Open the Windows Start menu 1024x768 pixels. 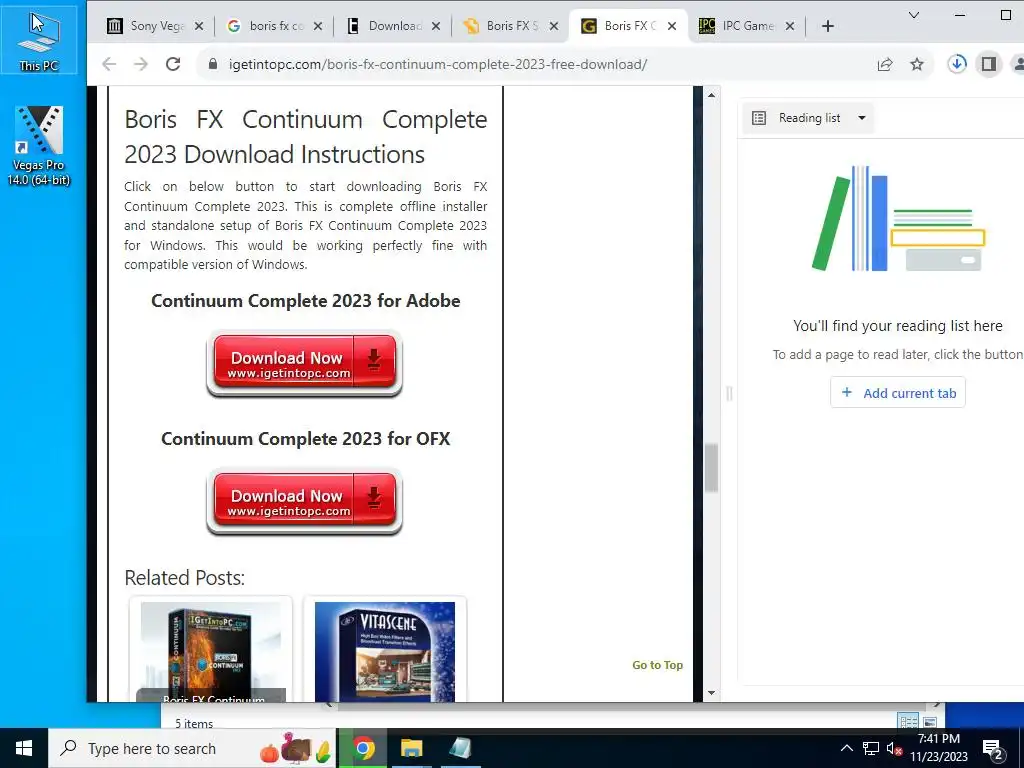click(x=24, y=748)
